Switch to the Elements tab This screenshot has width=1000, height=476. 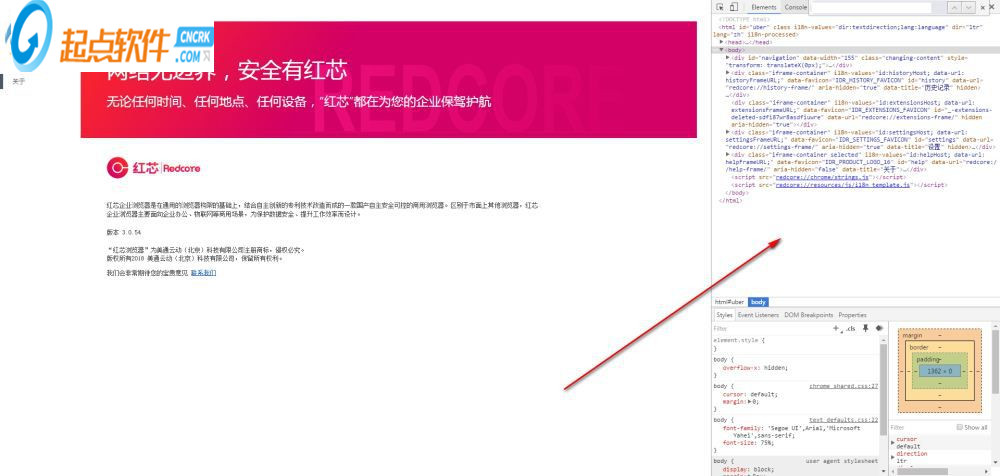coord(763,7)
